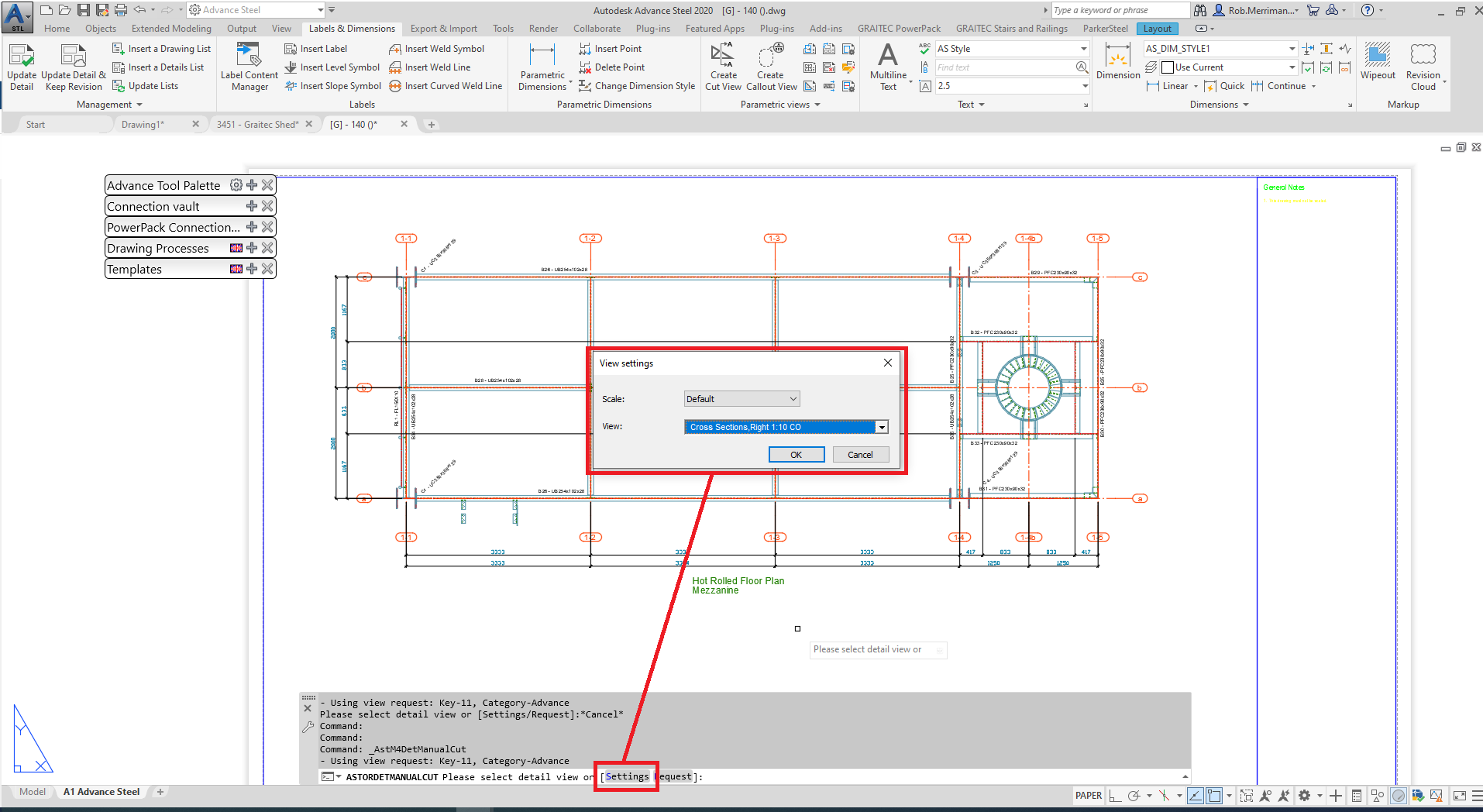Open the 3451 - Graitec Shed drawing tab
This screenshot has width=1483, height=812.
258,124
